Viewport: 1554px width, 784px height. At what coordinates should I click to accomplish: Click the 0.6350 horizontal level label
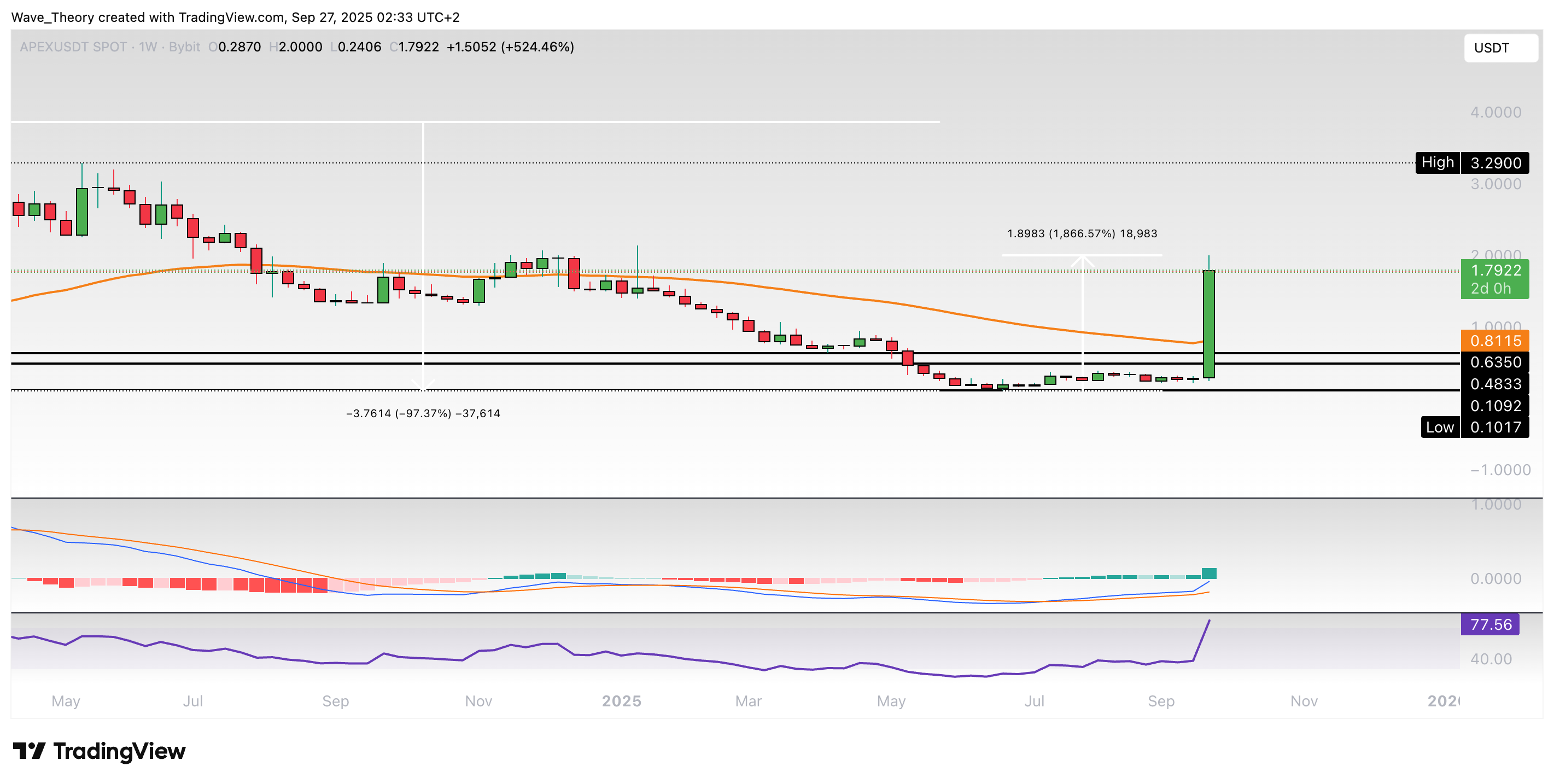click(1494, 362)
